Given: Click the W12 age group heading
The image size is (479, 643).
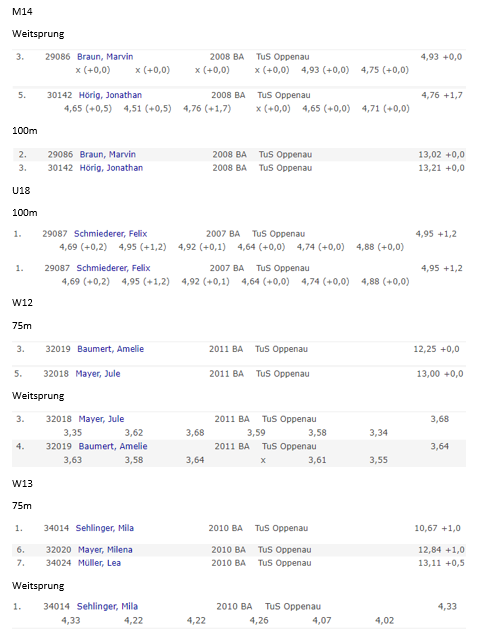Looking at the screenshot, I should (x=22, y=303).
